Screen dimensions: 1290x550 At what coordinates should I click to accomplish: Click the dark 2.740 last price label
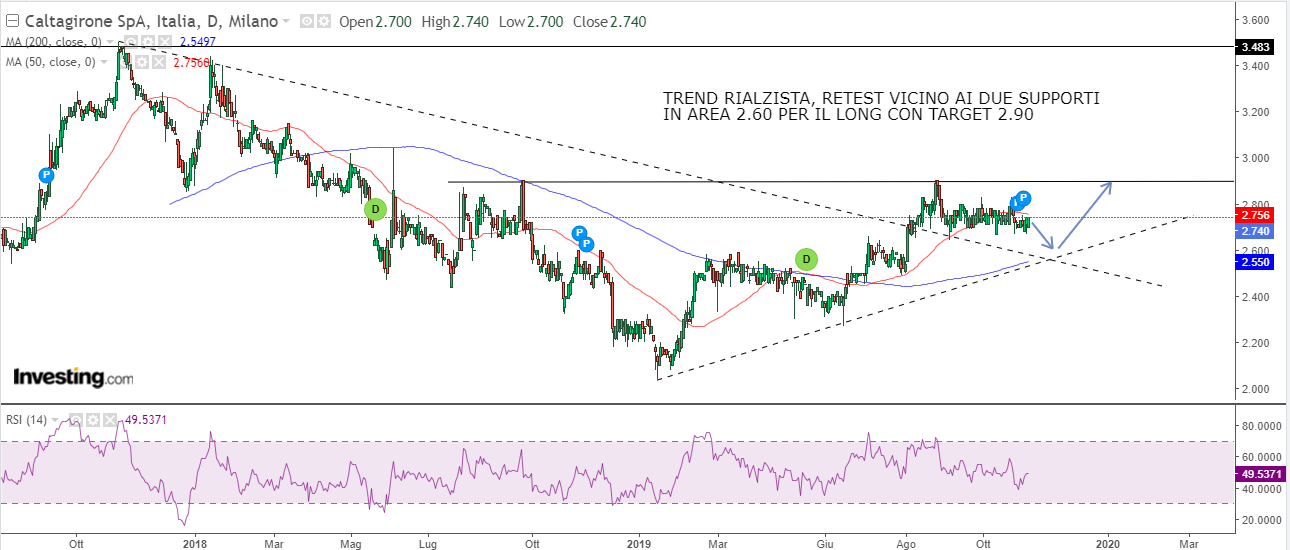coord(1256,231)
